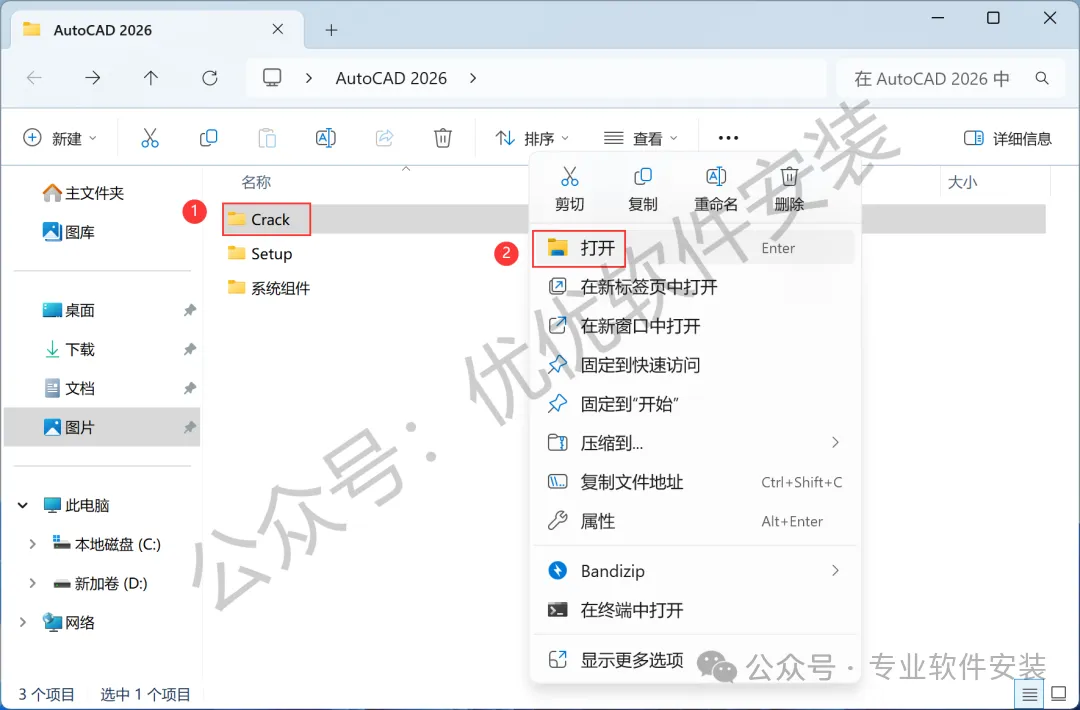Viewport: 1080px width, 710px height.
Task: Open the See more ellipsis menu
Action: coord(728,138)
